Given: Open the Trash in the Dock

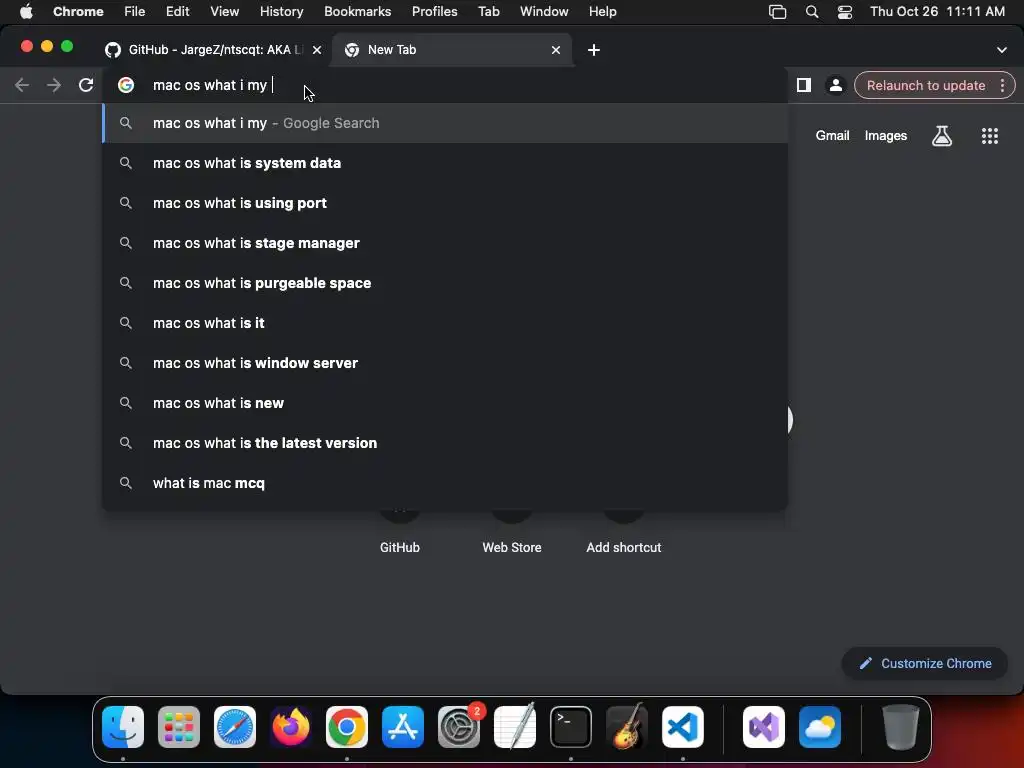Looking at the screenshot, I should tap(901, 727).
